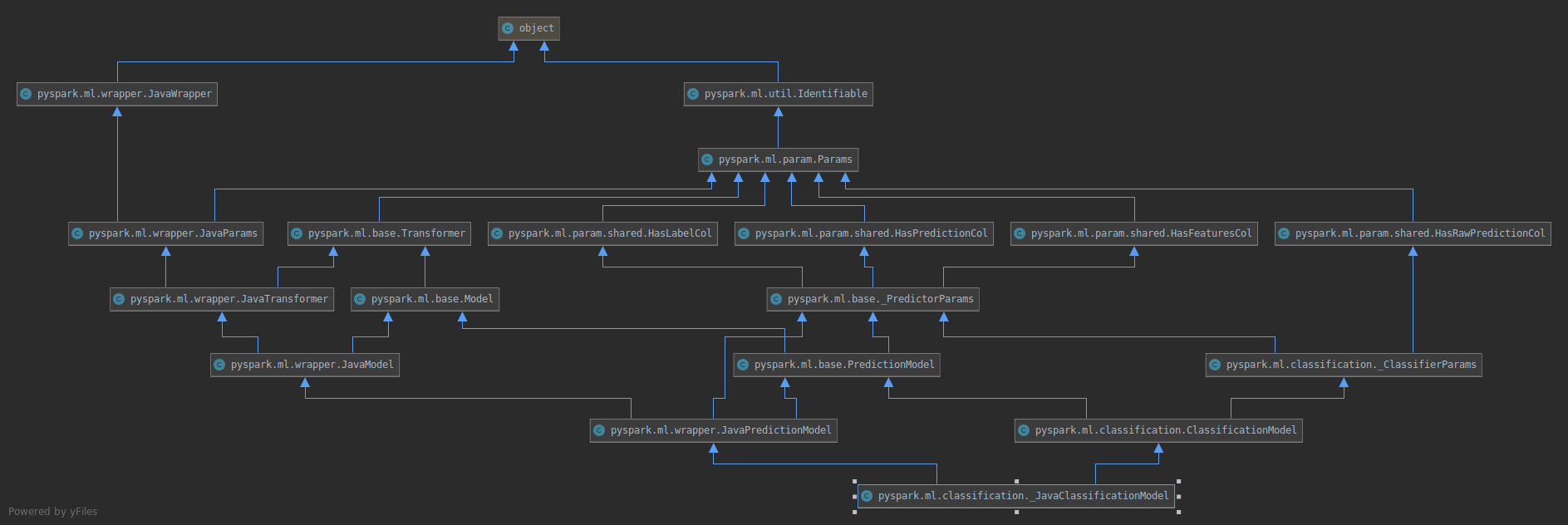
Task: Click the _ClassifierParams class icon
Action: click(x=1215, y=365)
